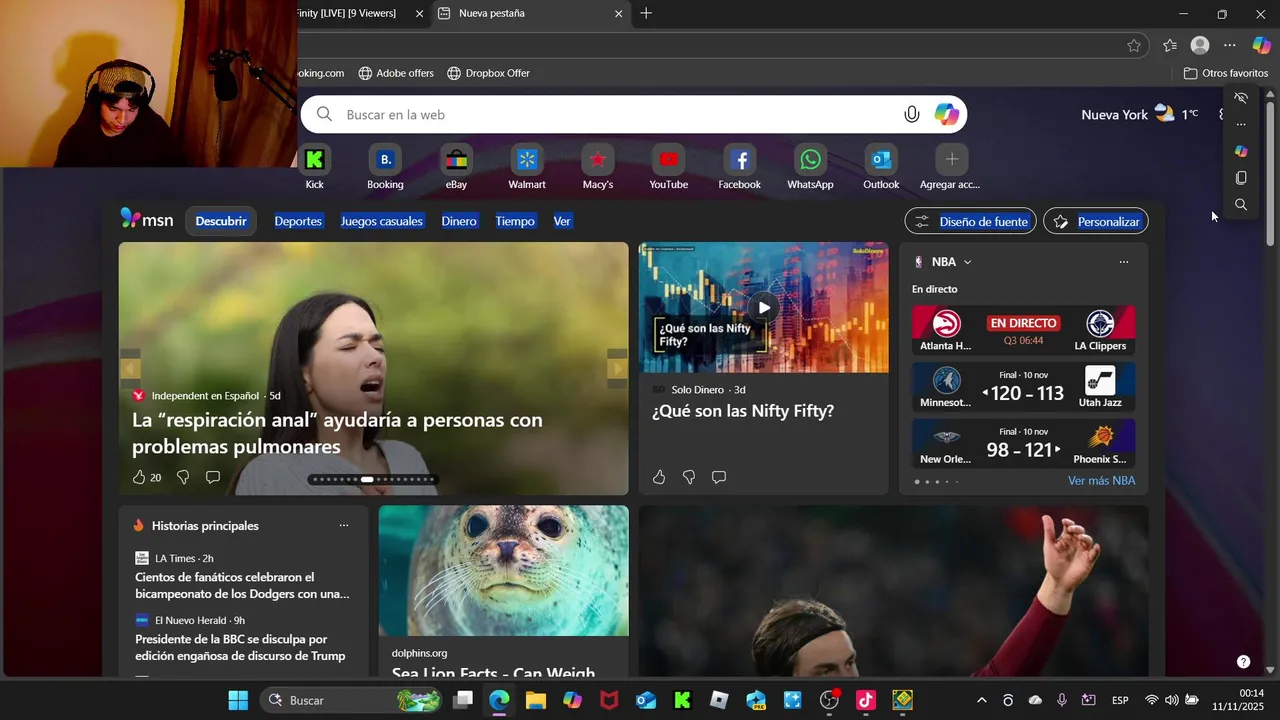Viewport: 1280px width, 720px height.
Task: Open the Outlook shortcut tile
Action: [x=881, y=167]
